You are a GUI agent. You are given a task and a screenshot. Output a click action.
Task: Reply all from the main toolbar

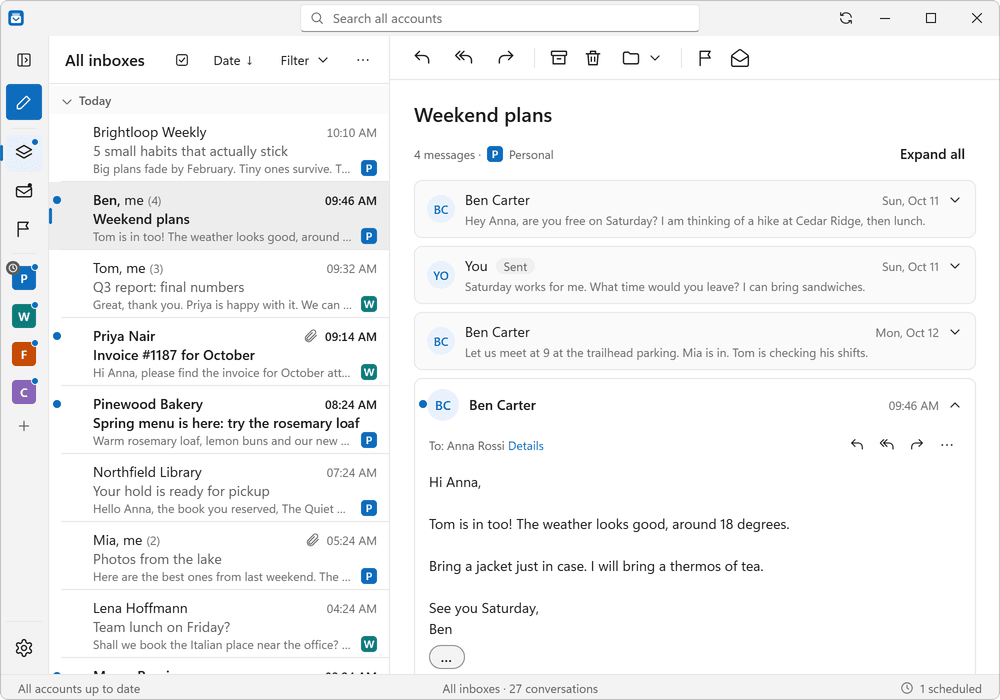tap(464, 58)
